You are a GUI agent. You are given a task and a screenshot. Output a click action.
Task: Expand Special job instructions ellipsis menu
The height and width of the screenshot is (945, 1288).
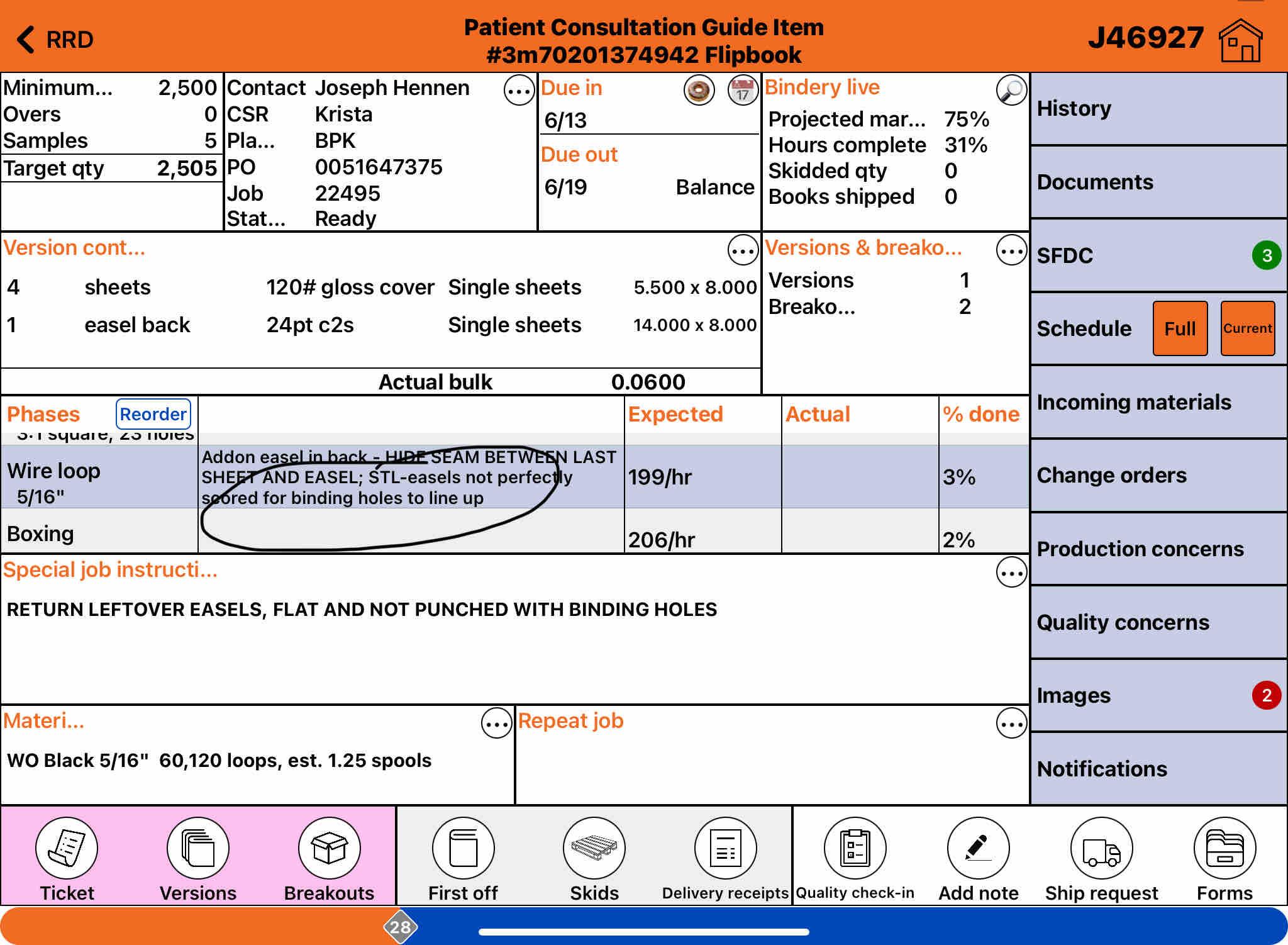coord(1011,573)
